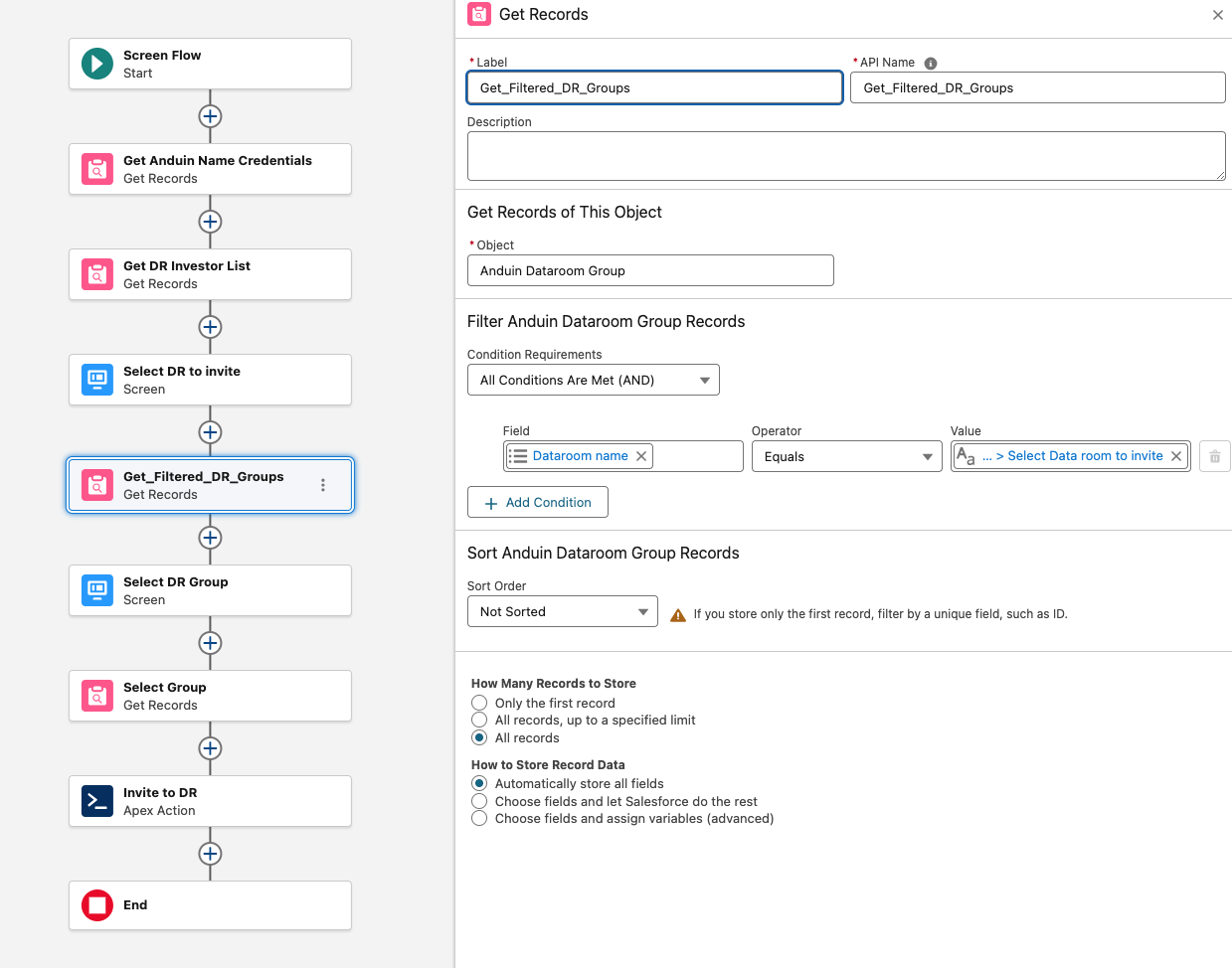Click the Invite to DR Apex Action icon
Viewport: 1232px width, 968px height.
[96, 801]
